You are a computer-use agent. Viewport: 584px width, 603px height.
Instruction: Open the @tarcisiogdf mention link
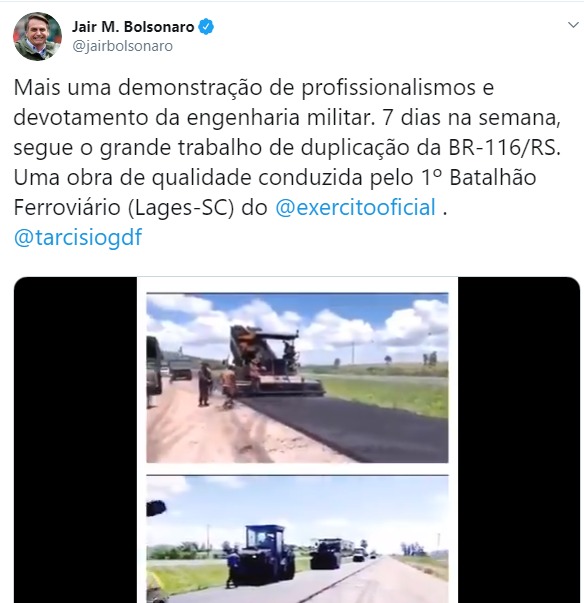78,237
